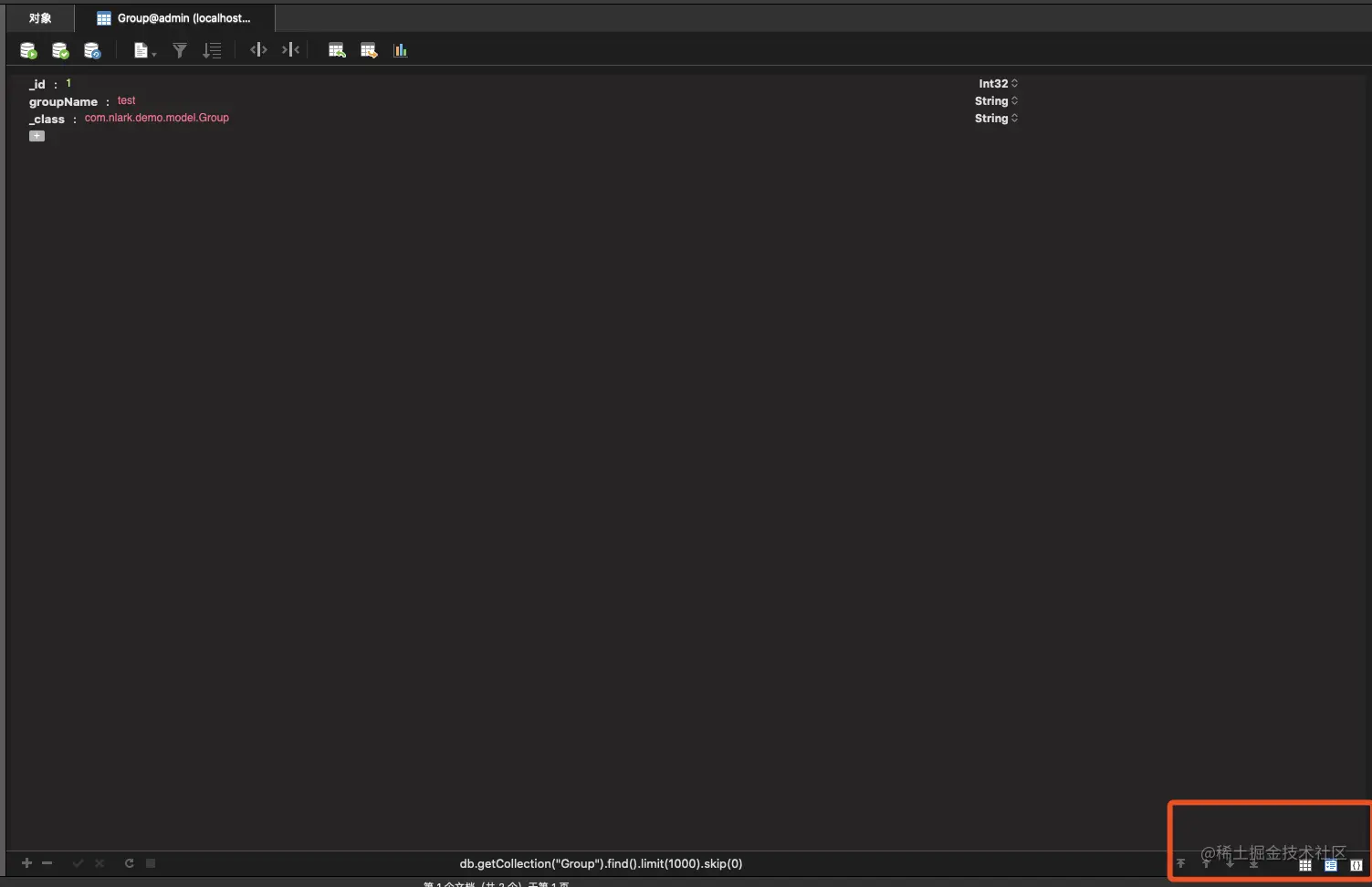Go to the next document arrow
The width and height of the screenshot is (1372, 887).
click(x=1230, y=863)
